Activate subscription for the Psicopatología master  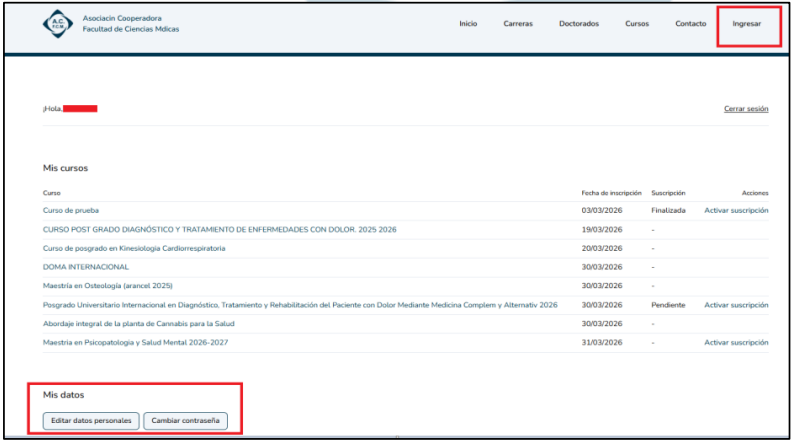pyautogui.click(x=736, y=343)
